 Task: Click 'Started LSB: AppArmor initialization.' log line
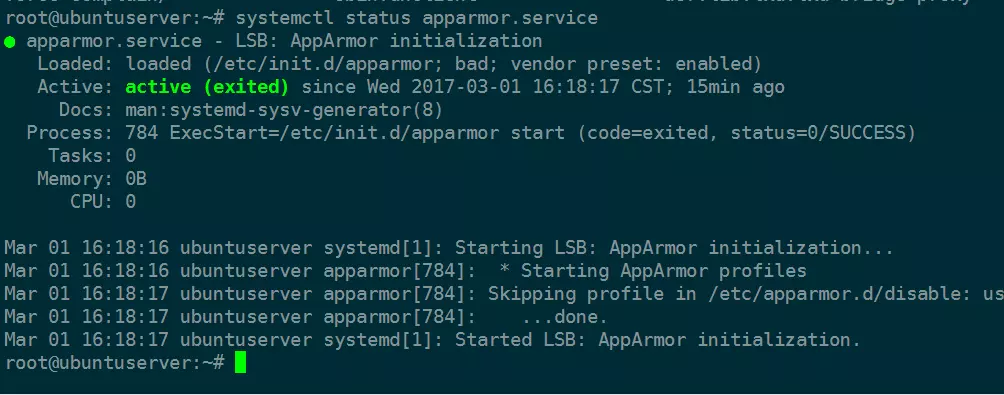[658, 341]
